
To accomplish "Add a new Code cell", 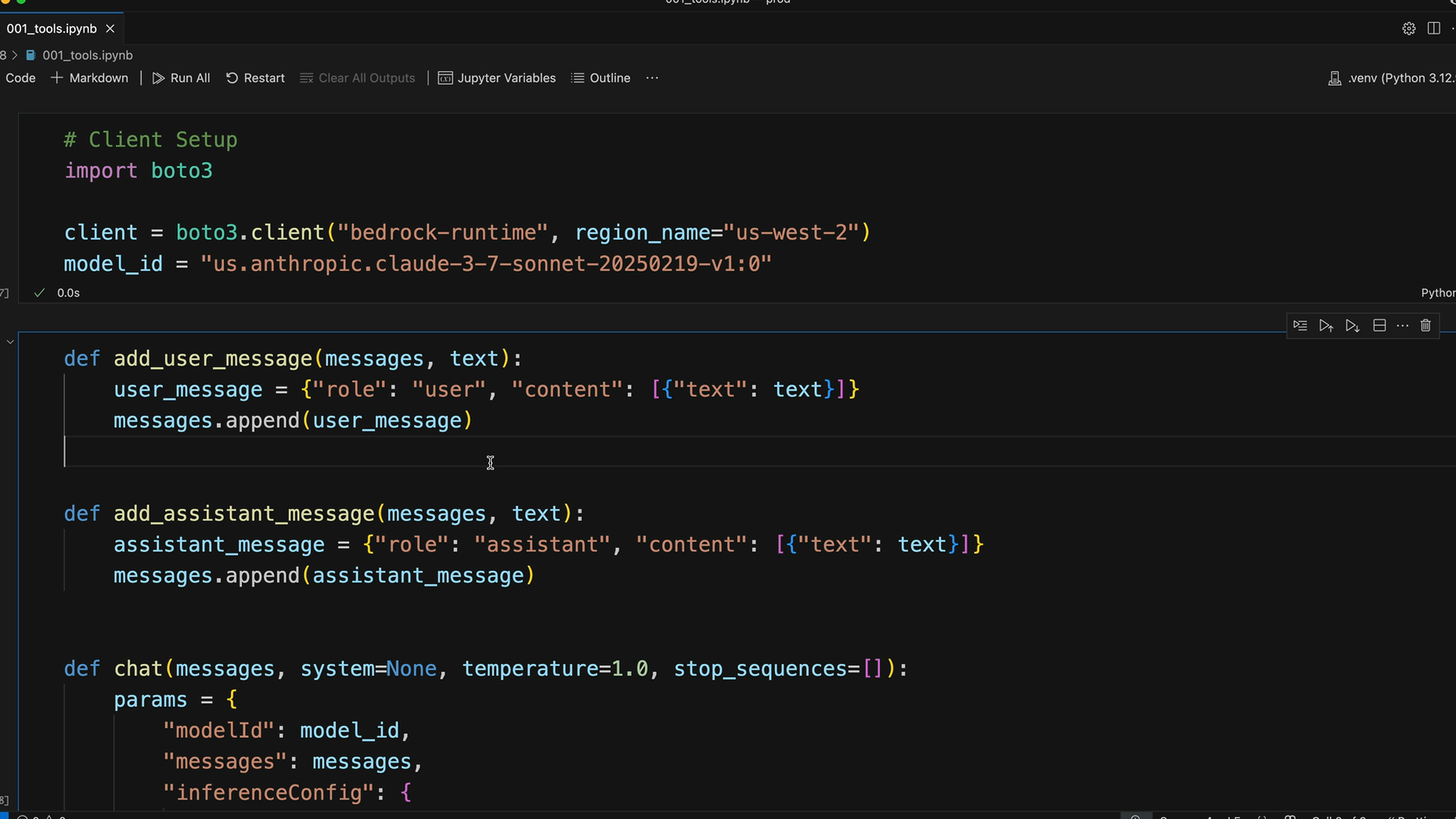I will point(20,78).
